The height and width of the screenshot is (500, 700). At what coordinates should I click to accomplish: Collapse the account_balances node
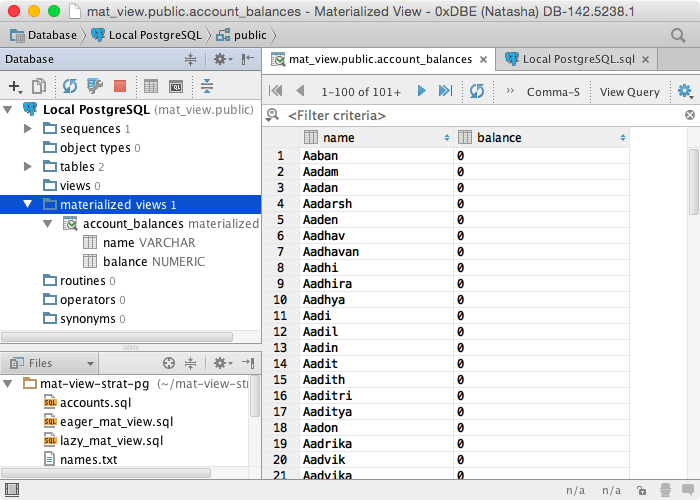tap(48, 224)
